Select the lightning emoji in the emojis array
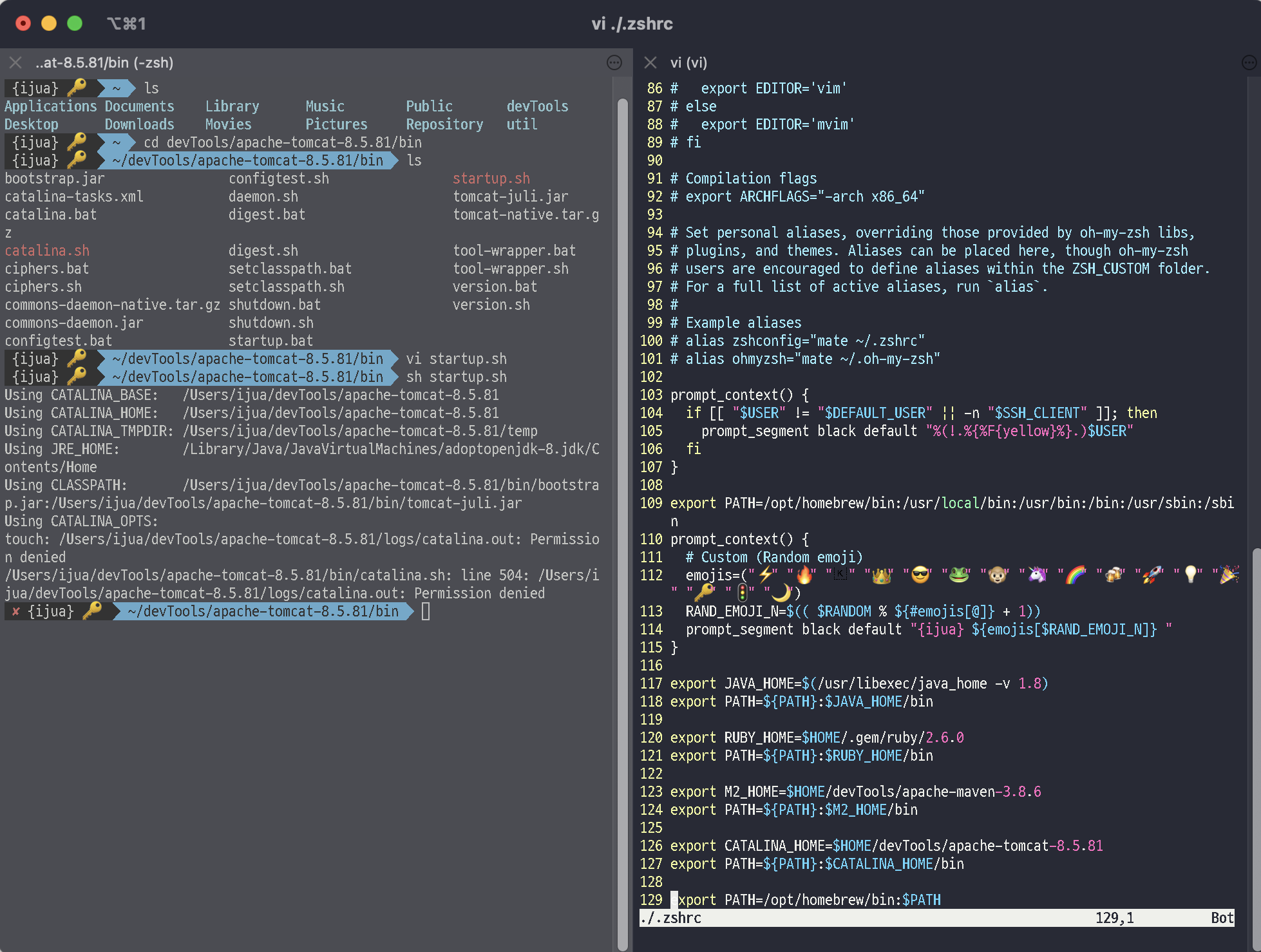This screenshot has width=1261, height=952. [765, 574]
